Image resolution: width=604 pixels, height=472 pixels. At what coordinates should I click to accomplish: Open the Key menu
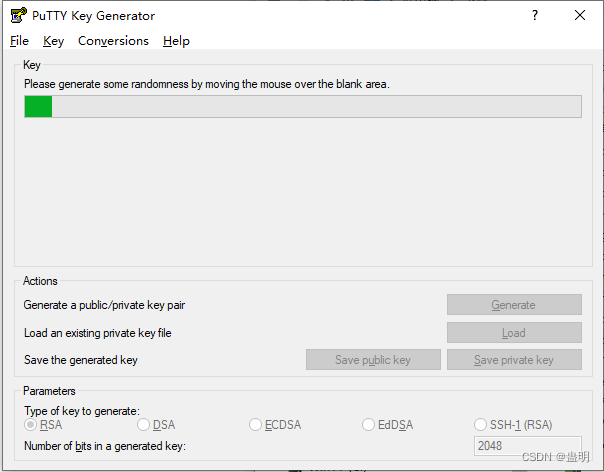point(53,41)
